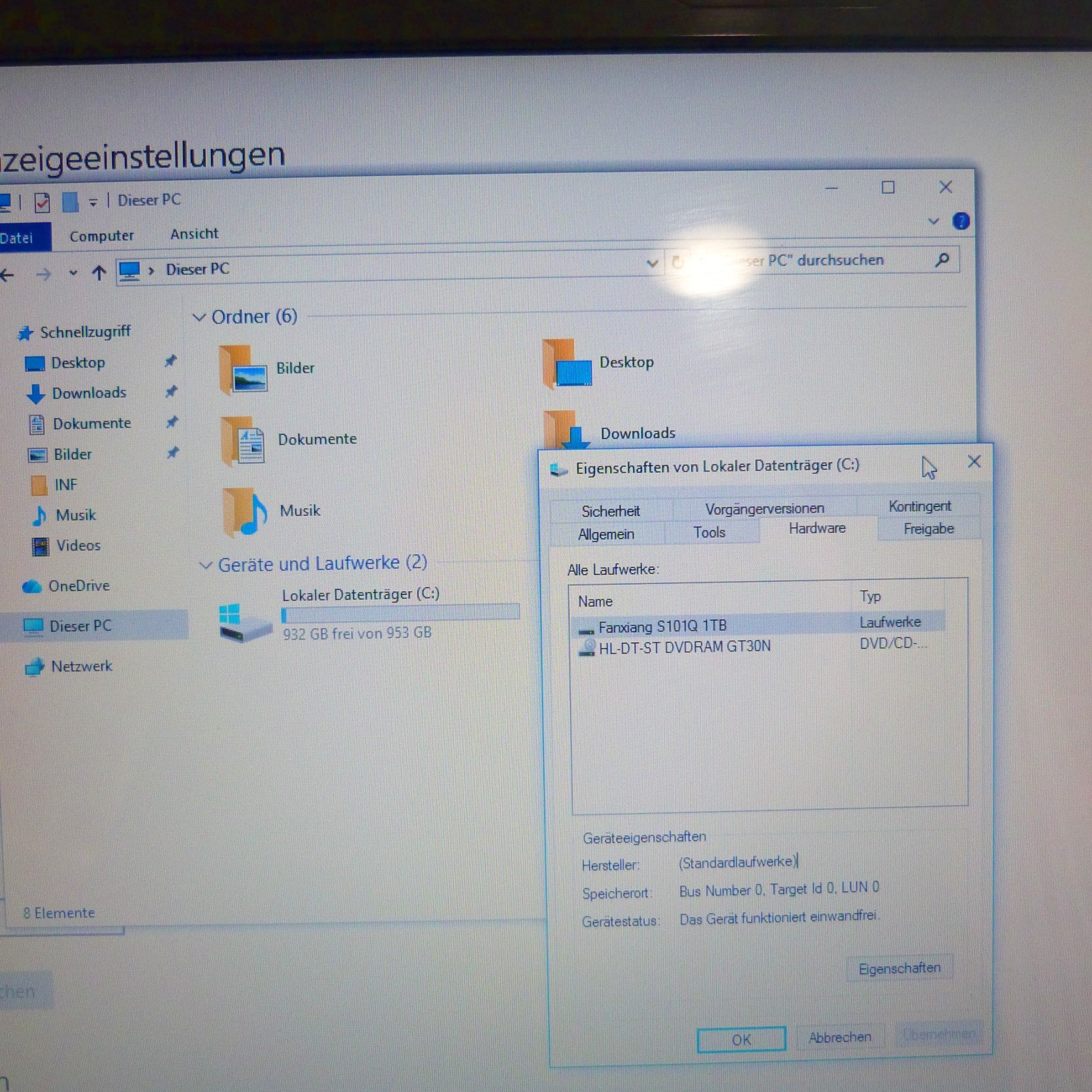Click the Eigenschaften button for device
This screenshot has height=1092, width=1092.
[900, 968]
